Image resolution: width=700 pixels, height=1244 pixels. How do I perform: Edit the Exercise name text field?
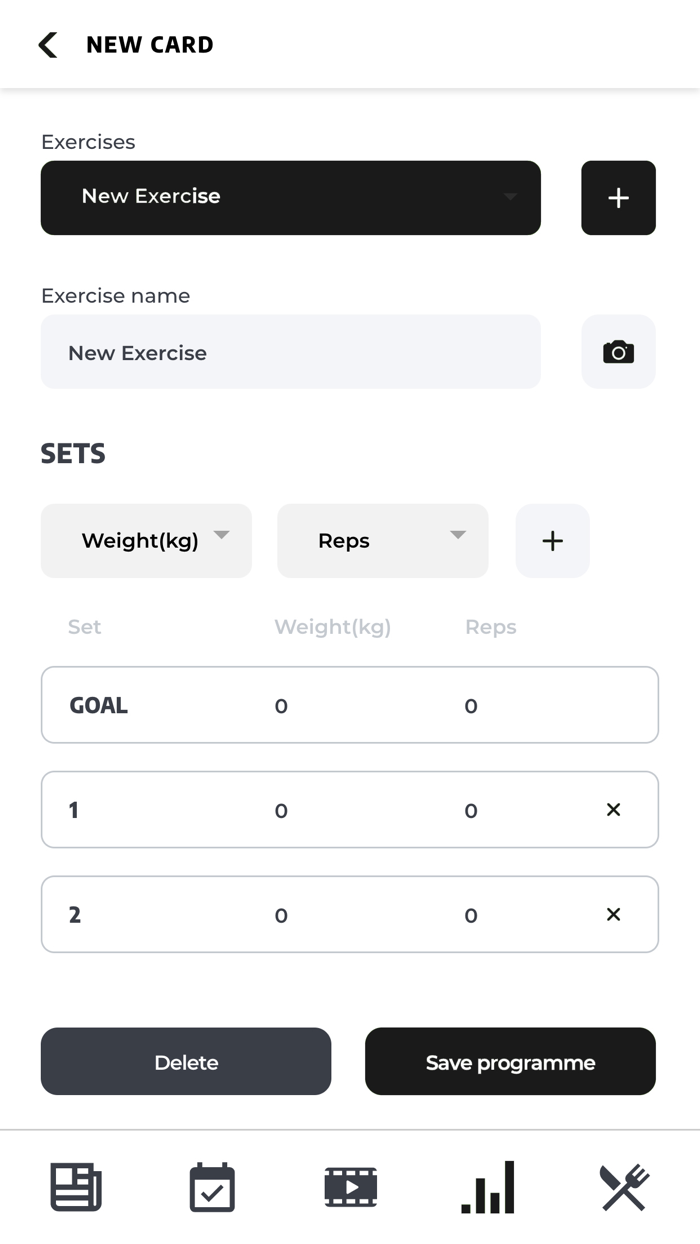290,352
